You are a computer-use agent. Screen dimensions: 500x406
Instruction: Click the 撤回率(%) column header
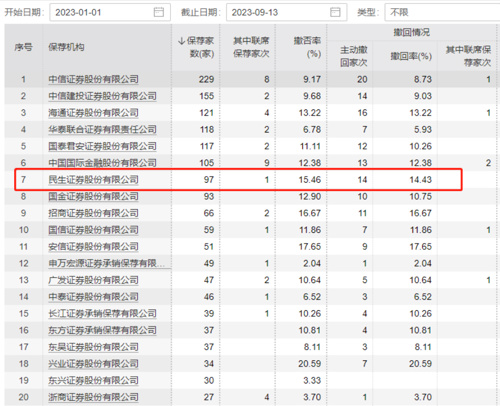(x=411, y=56)
